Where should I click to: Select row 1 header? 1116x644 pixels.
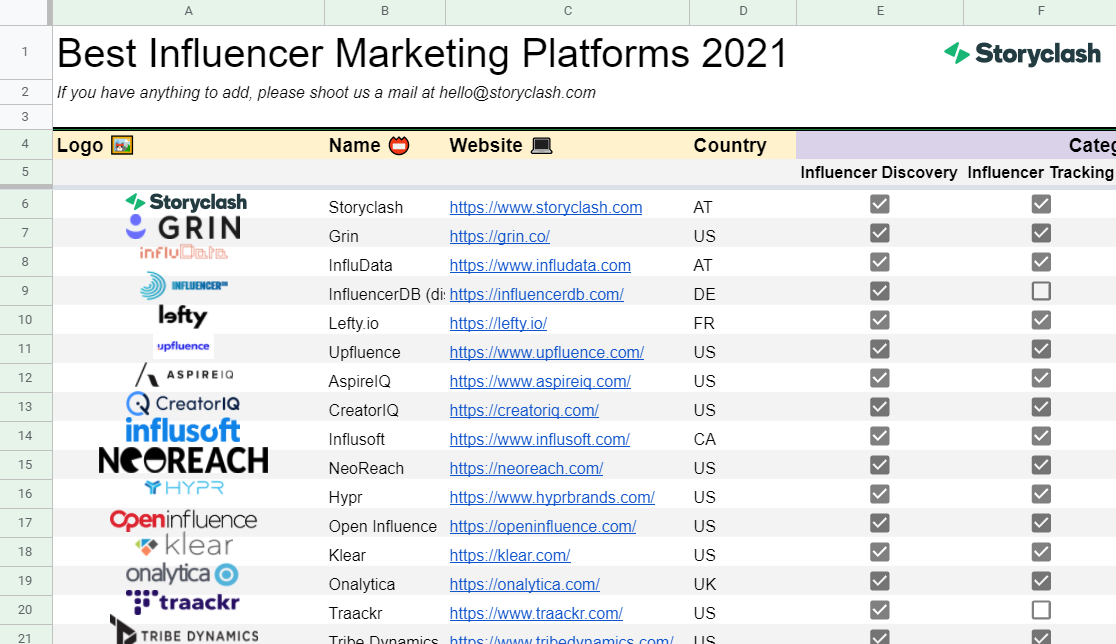25,52
